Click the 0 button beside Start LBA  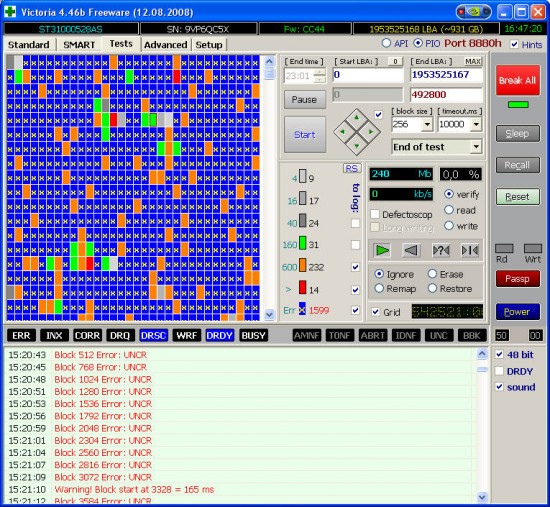pos(395,61)
